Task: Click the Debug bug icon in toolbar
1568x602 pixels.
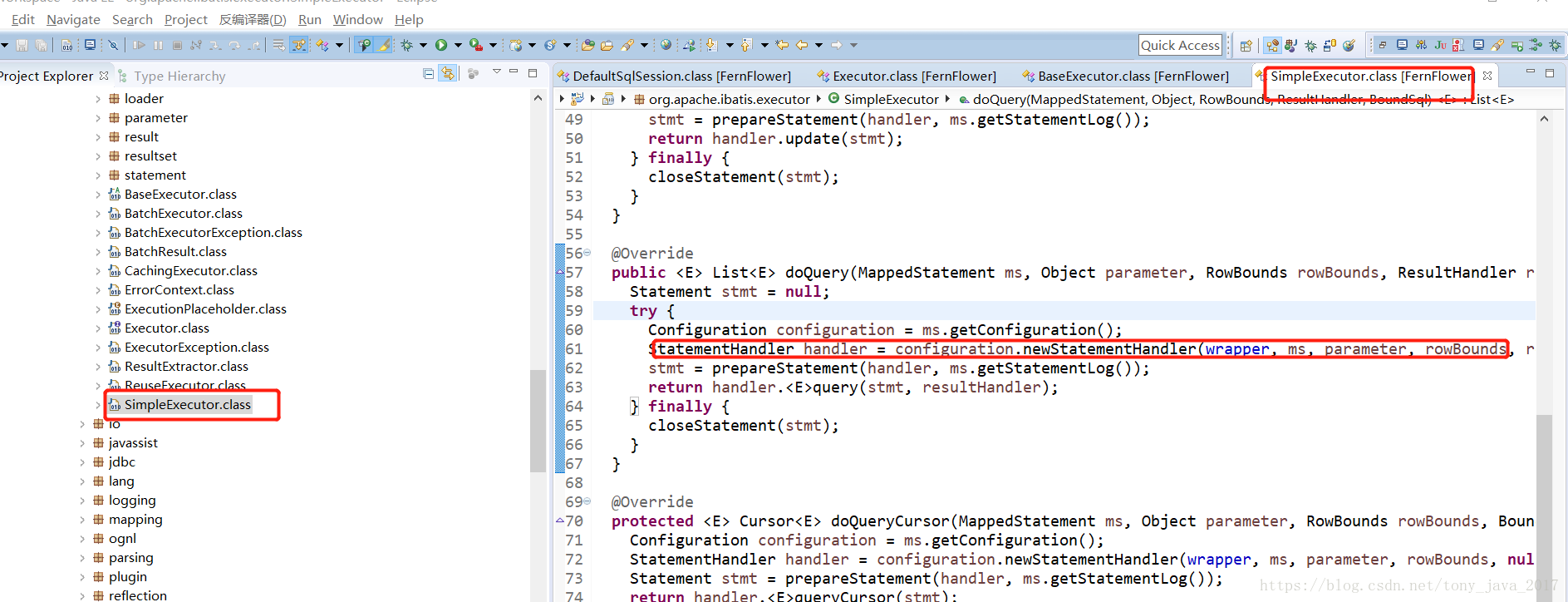Action: point(406,45)
